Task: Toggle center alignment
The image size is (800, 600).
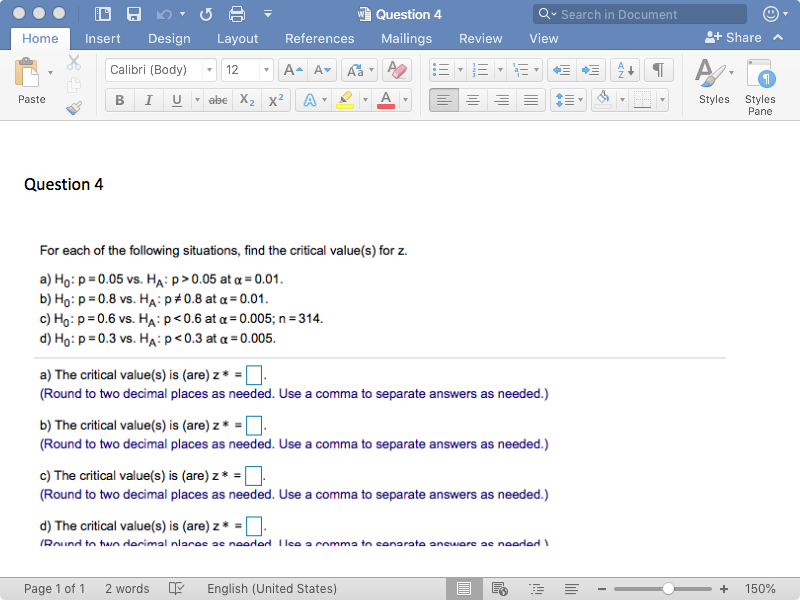Action: 472,99
